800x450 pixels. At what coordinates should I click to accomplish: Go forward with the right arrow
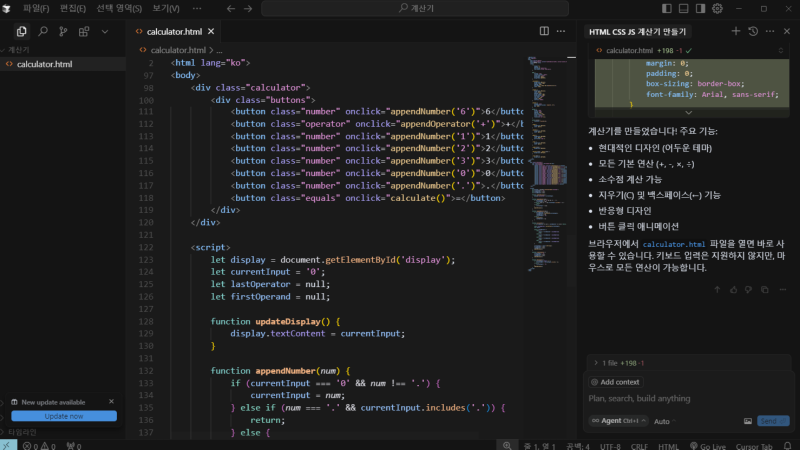[248, 9]
